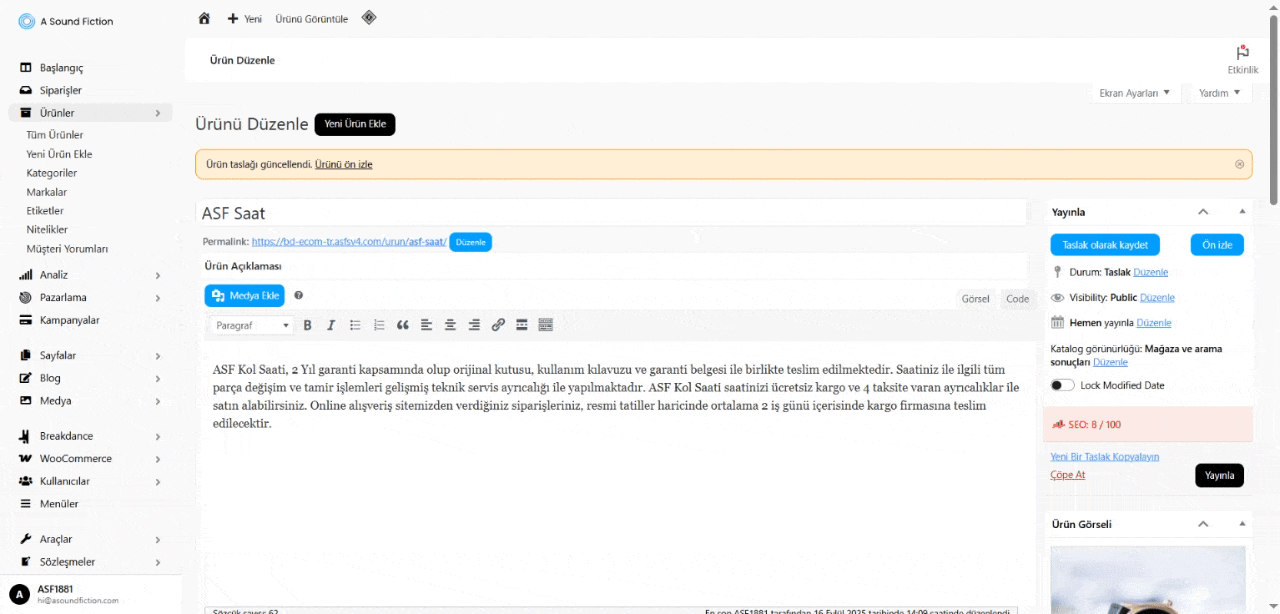Screen dimensions: 1280x614
Task: Apply italic formatting in the editor
Action: pos(331,325)
